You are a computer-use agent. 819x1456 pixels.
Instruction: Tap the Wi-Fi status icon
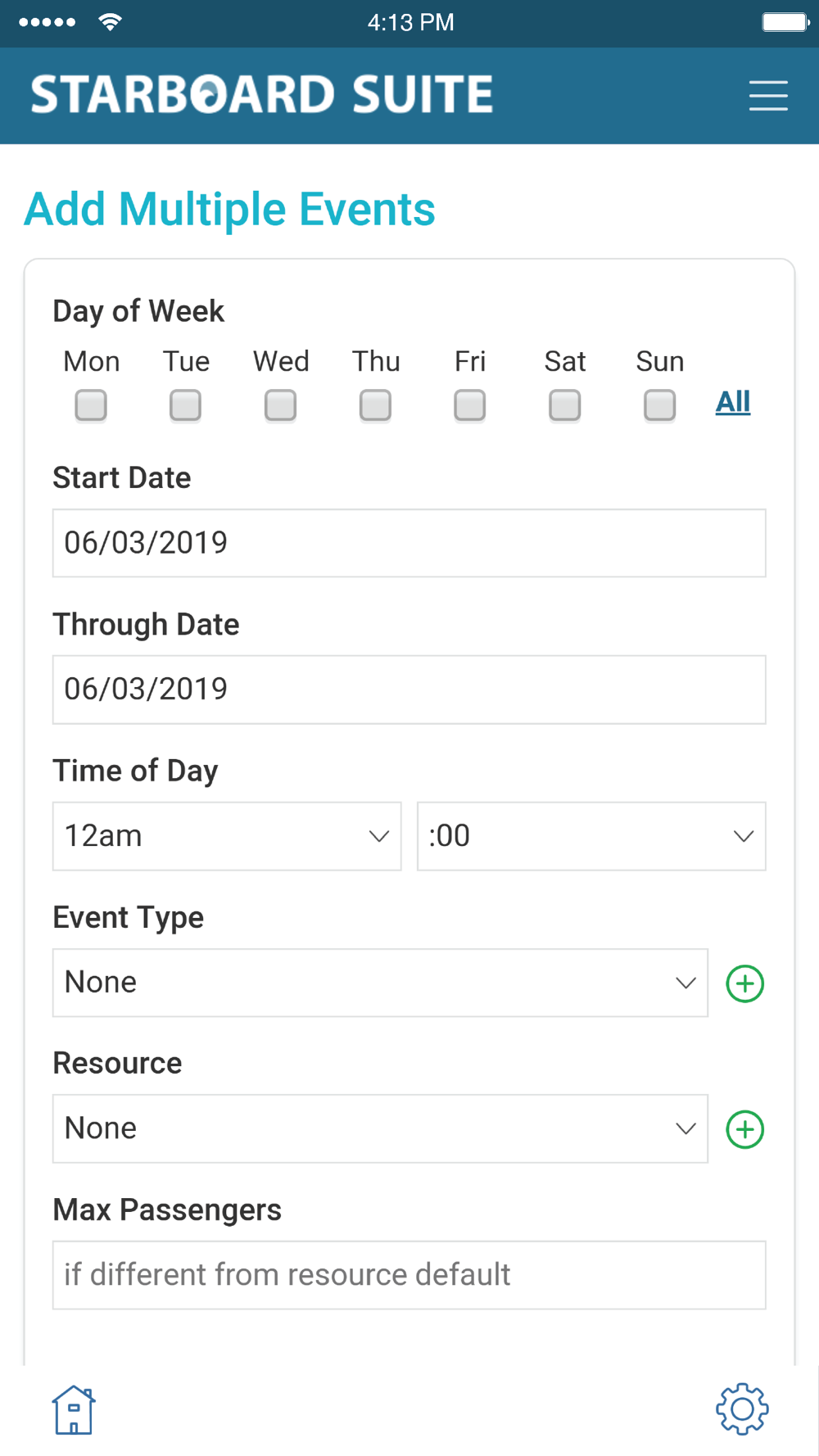tap(110, 22)
